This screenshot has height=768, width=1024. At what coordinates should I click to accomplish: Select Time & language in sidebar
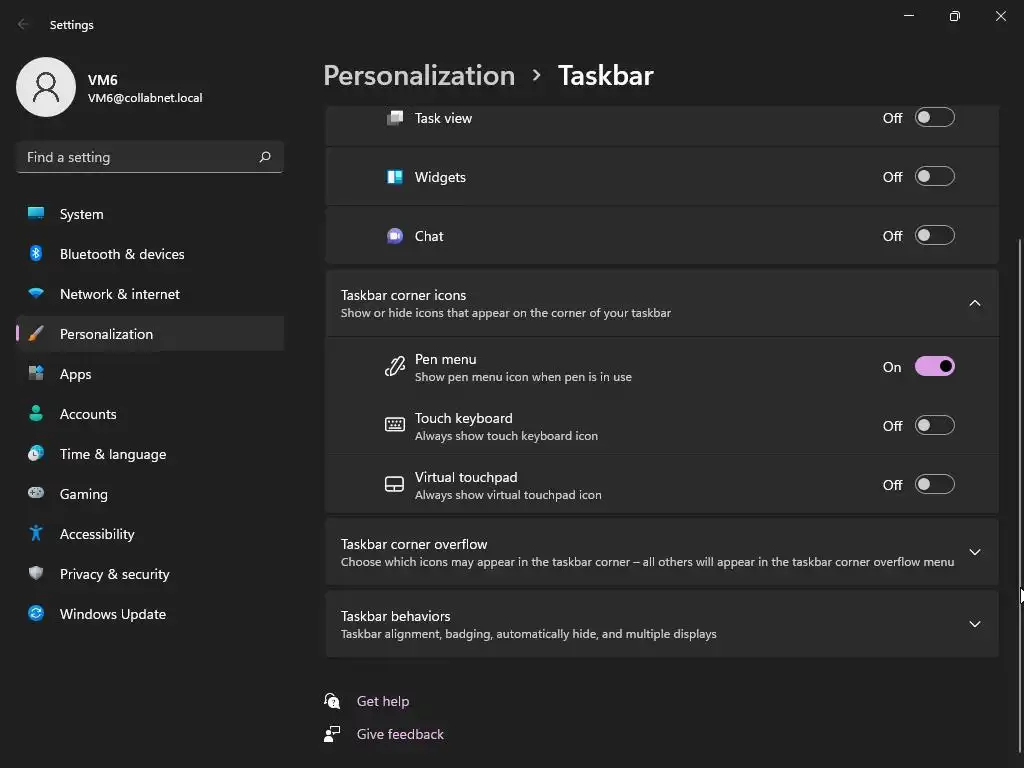[112, 454]
